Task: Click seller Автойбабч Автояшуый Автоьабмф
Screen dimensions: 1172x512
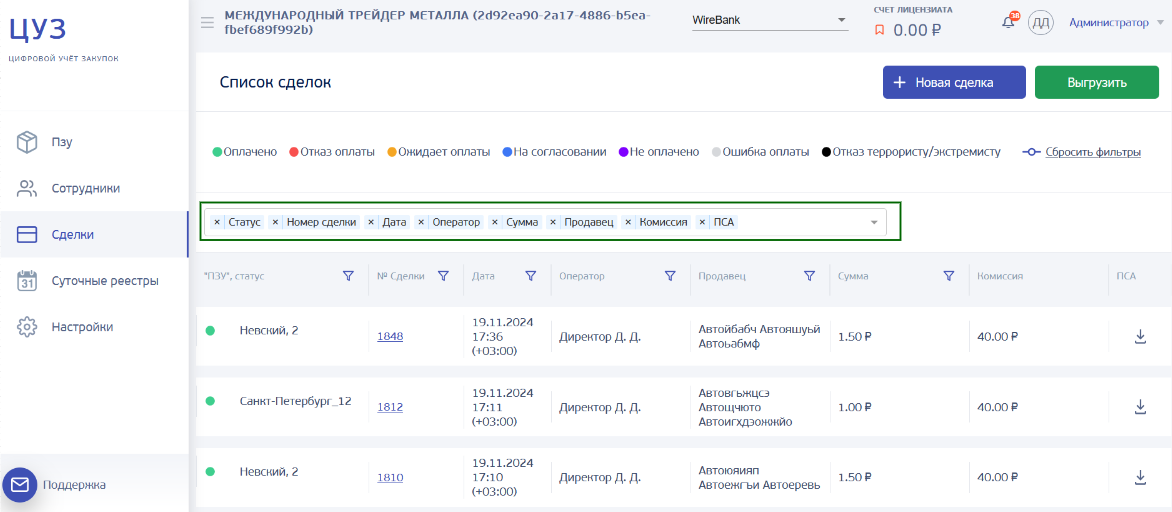Action: point(759,336)
